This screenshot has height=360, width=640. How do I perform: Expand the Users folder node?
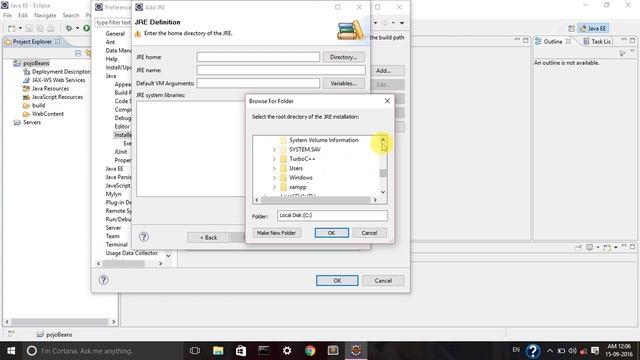(x=274, y=169)
